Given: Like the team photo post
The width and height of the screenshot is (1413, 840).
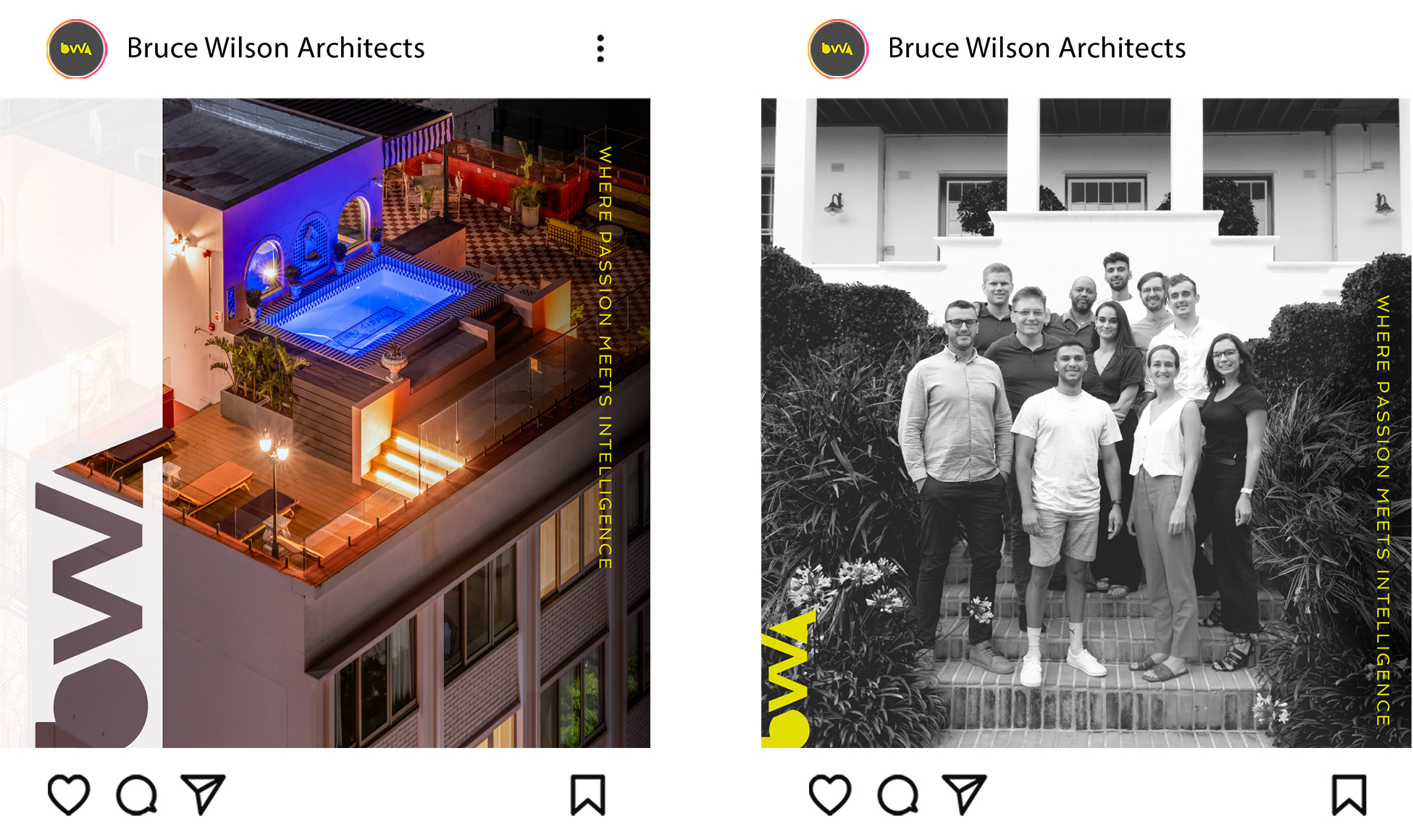Looking at the screenshot, I should (x=830, y=794).
